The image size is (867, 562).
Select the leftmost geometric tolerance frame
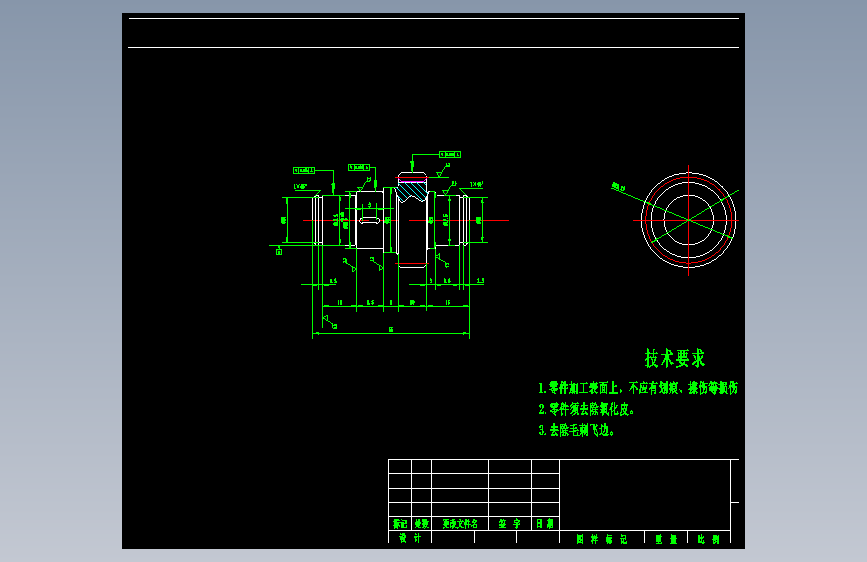click(x=304, y=170)
